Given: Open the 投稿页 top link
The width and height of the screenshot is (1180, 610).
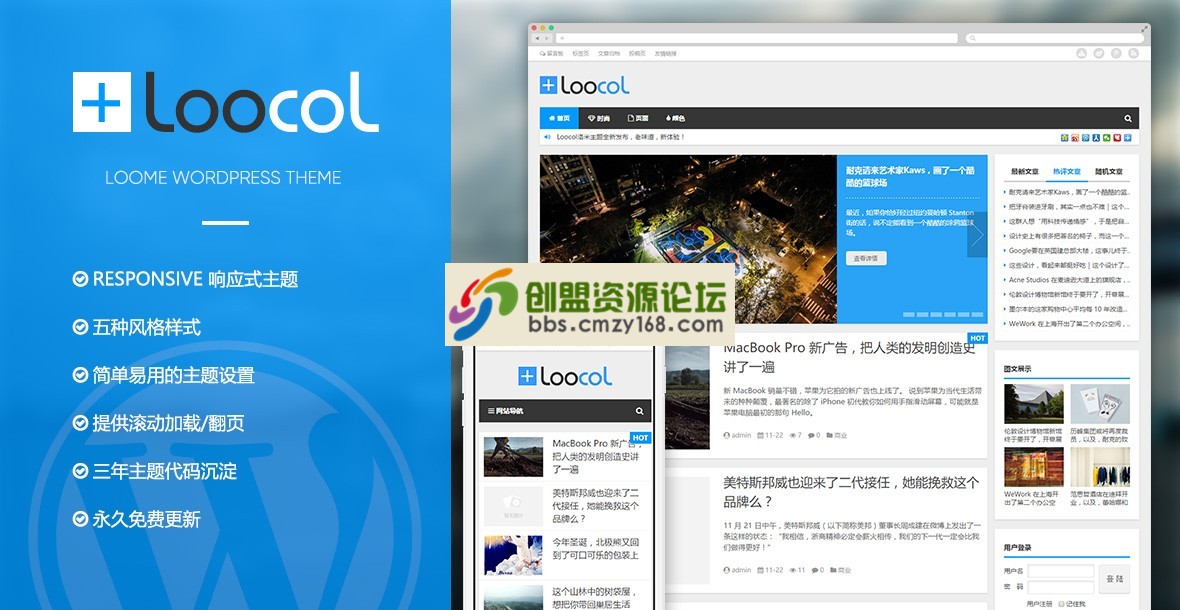Looking at the screenshot, I should click(x=637, y=53).
